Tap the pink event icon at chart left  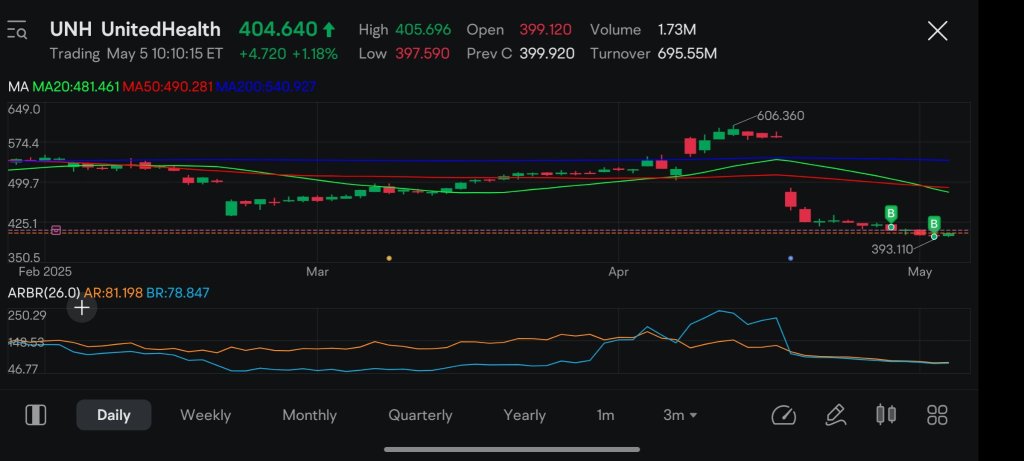[x=56, y=230]
